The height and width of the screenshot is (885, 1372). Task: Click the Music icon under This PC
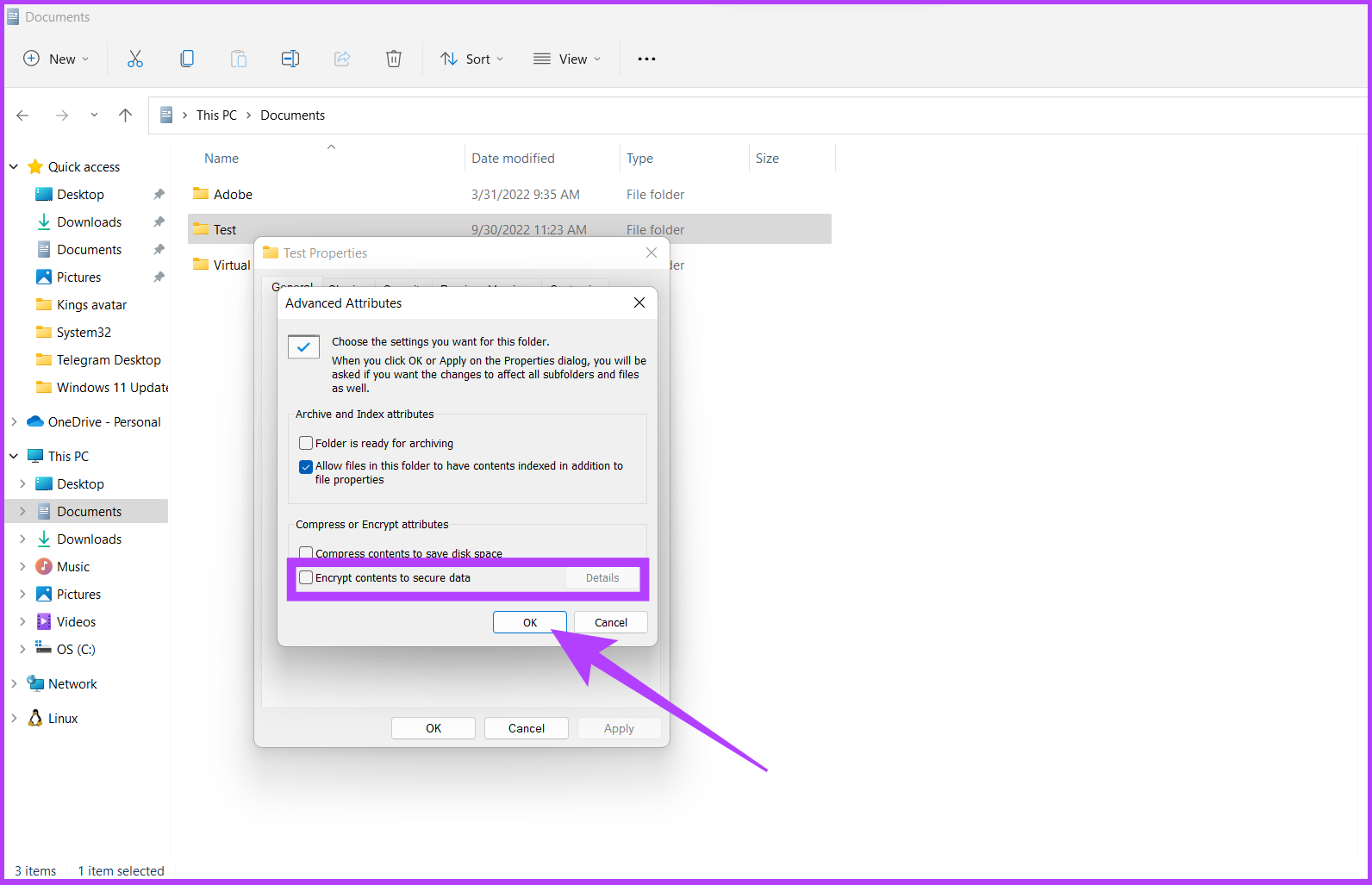[44, 567]
